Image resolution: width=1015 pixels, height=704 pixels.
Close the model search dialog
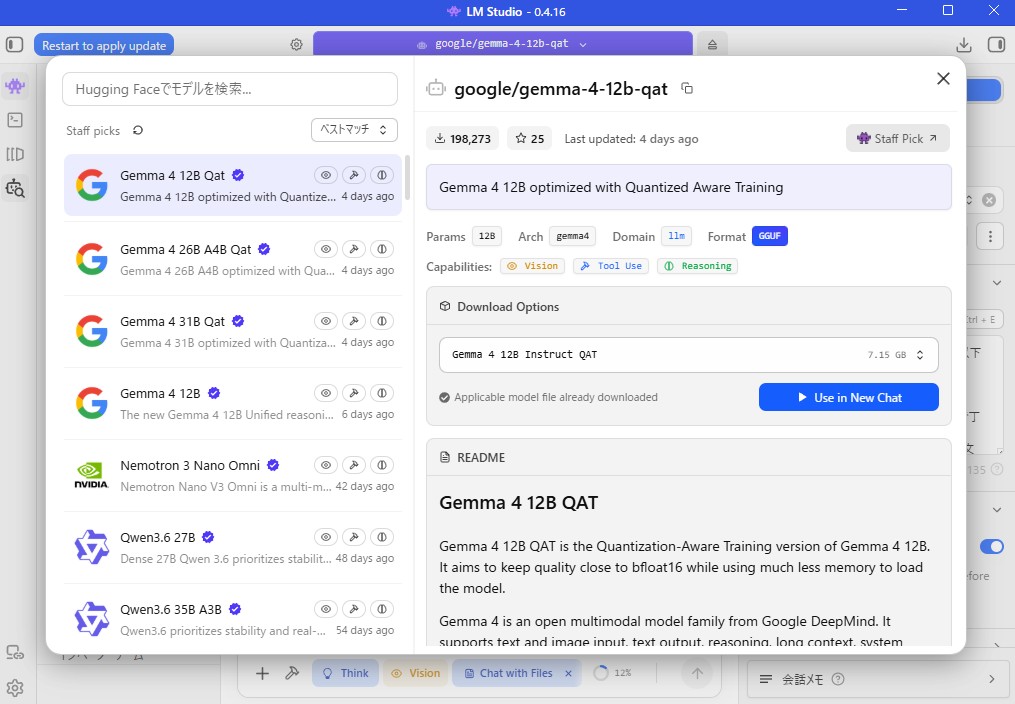943,78
